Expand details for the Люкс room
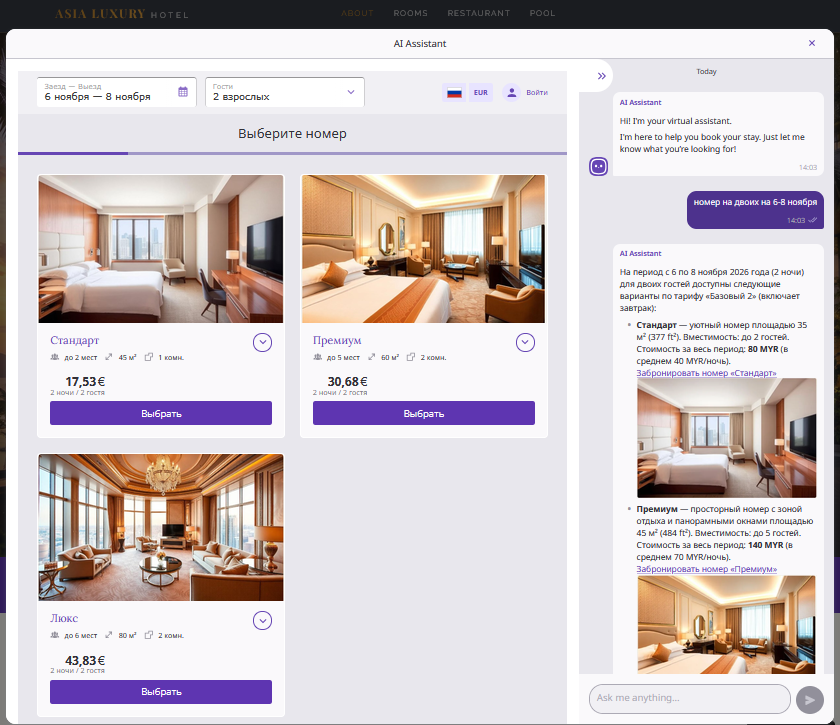This screenshot has width=840, height=725. click(262, 621)
